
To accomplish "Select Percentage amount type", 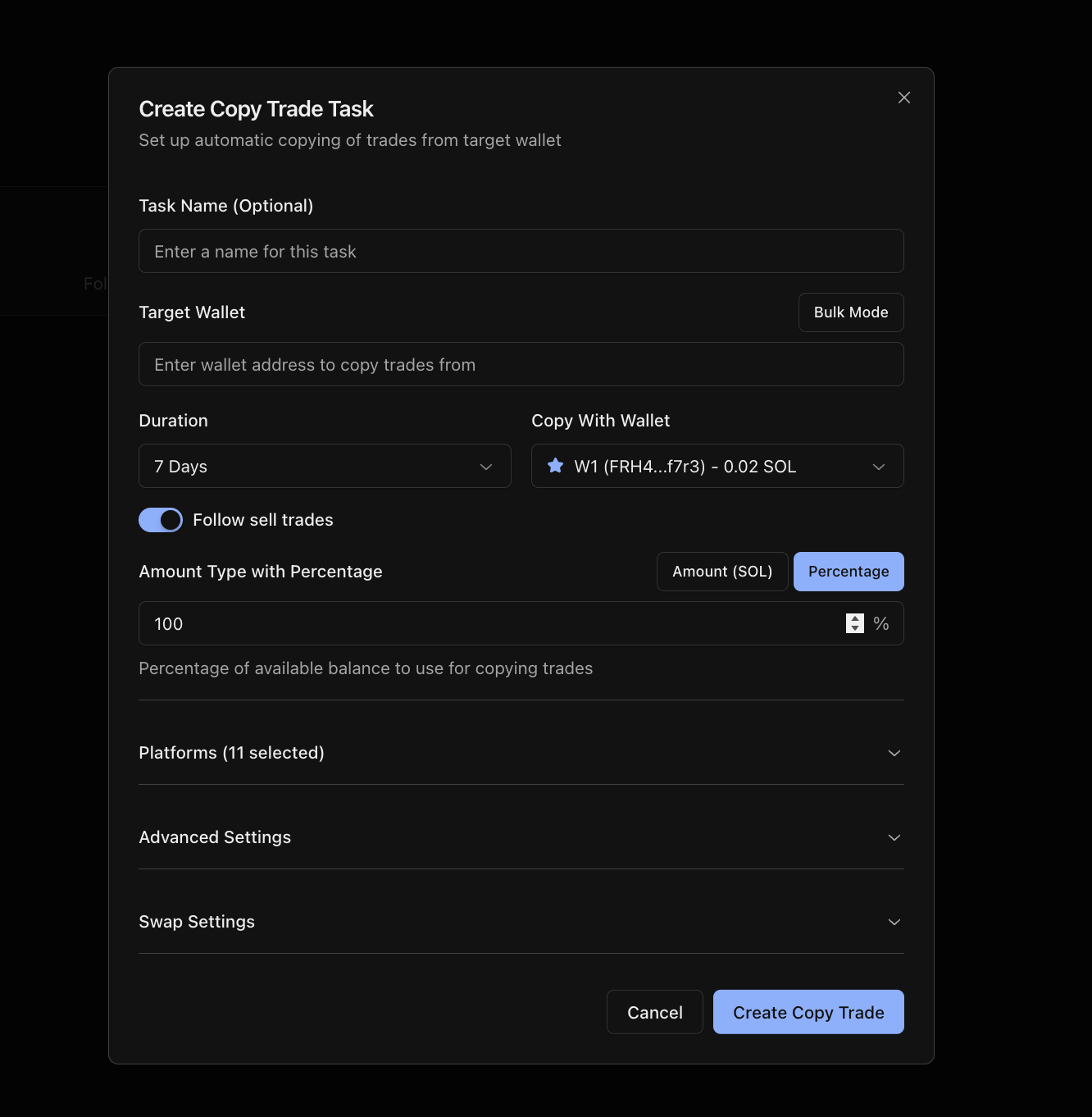I will point(849,572).
